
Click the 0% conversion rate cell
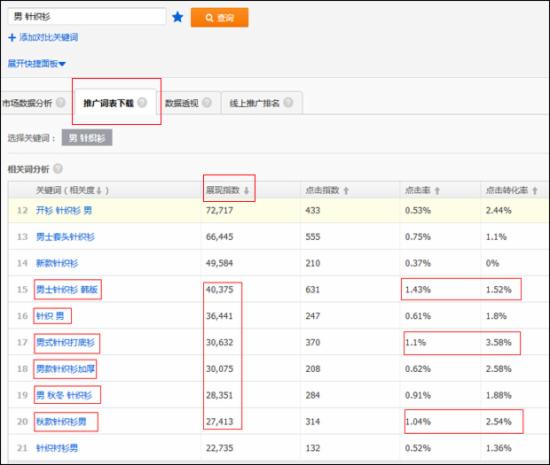(x=492, y=263)
